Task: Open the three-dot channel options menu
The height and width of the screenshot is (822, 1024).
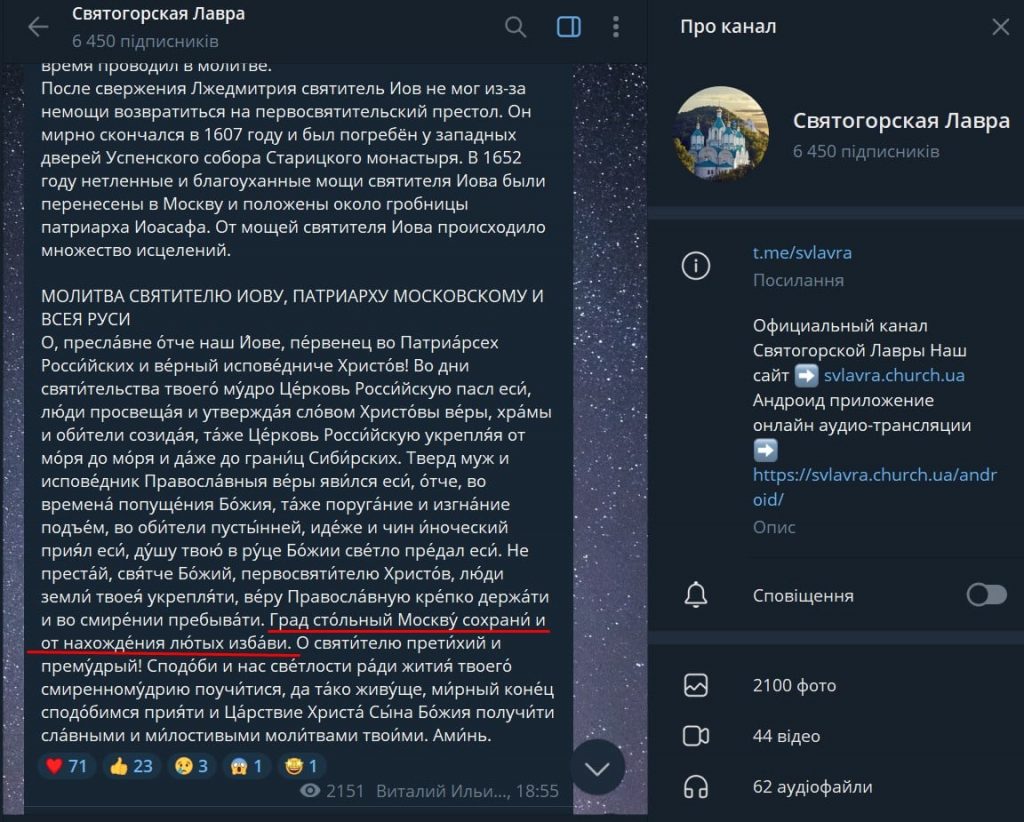Action: pyautogui.click(x=615, y=27)
